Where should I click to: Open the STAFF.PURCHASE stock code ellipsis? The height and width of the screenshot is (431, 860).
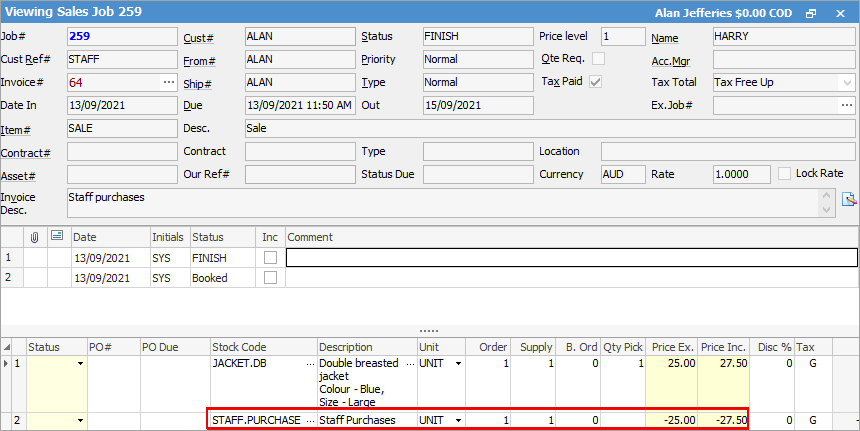[x=310, y=421]
